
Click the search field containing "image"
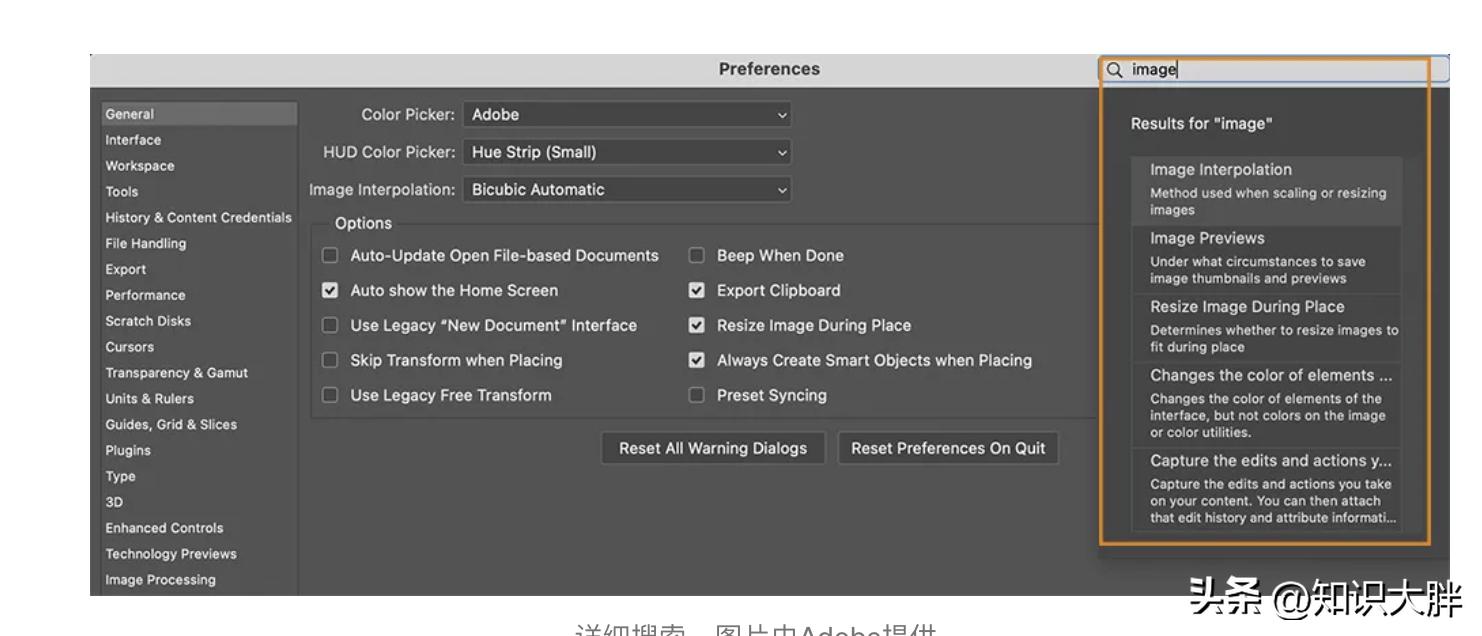(x=1274, y=70)
